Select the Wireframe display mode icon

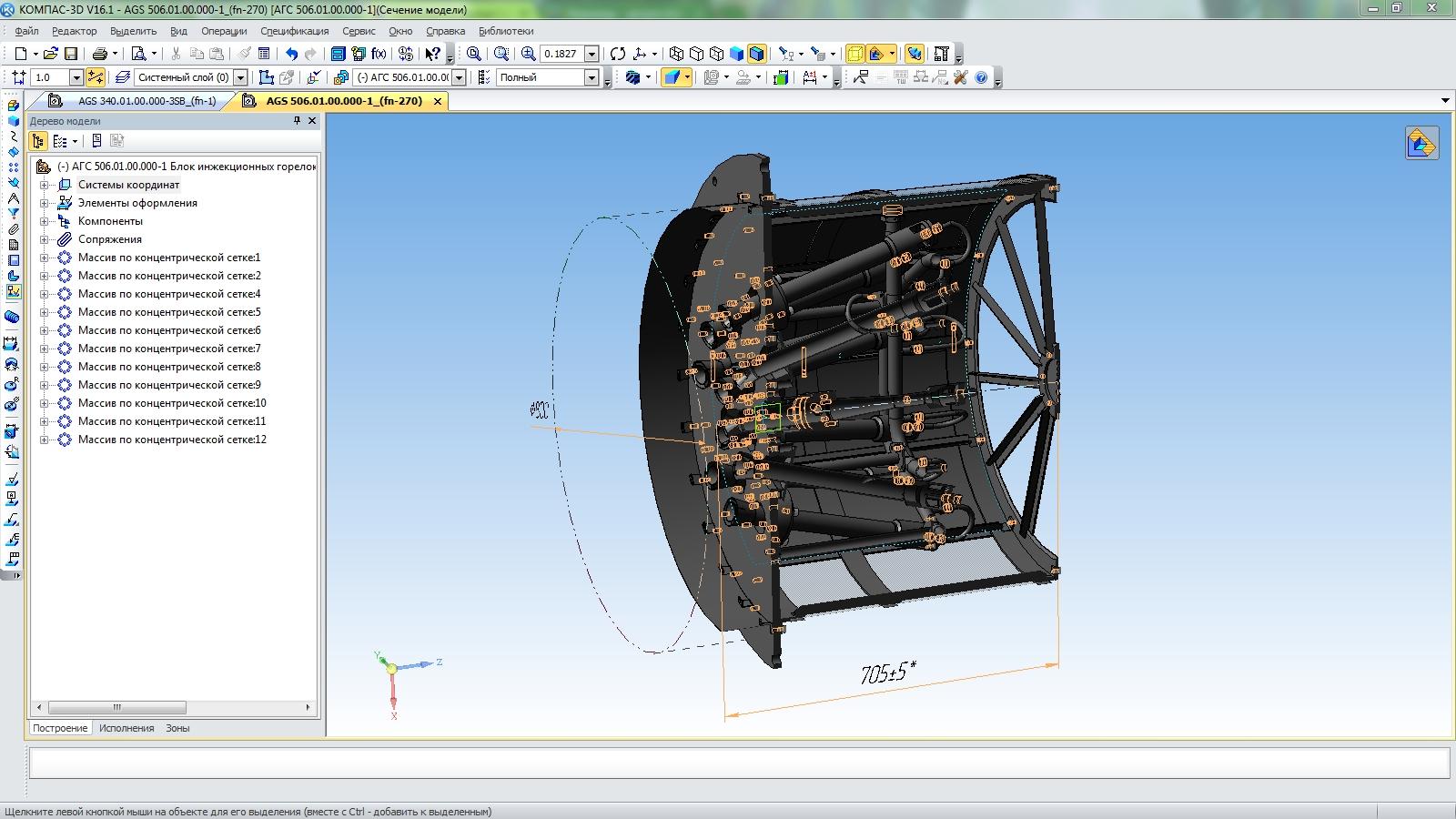[x=676, y=54]
